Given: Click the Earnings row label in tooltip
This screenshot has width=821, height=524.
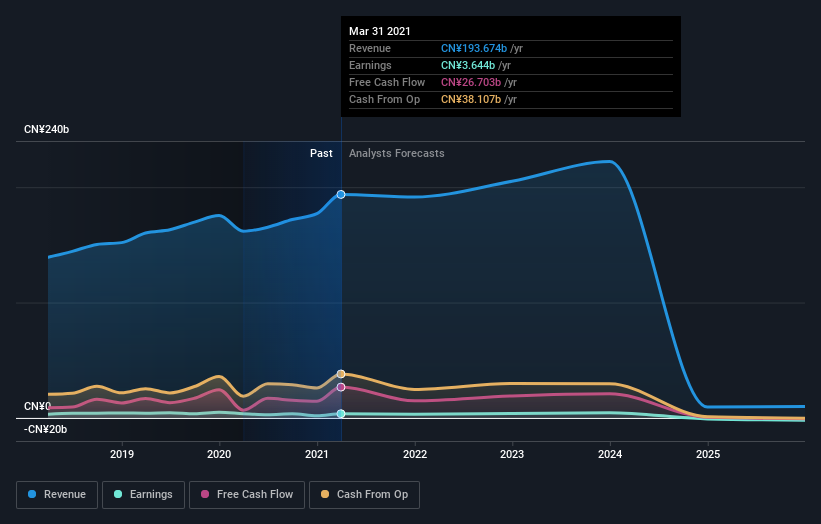Looking at the screenshot, I should tap(370, 65).
